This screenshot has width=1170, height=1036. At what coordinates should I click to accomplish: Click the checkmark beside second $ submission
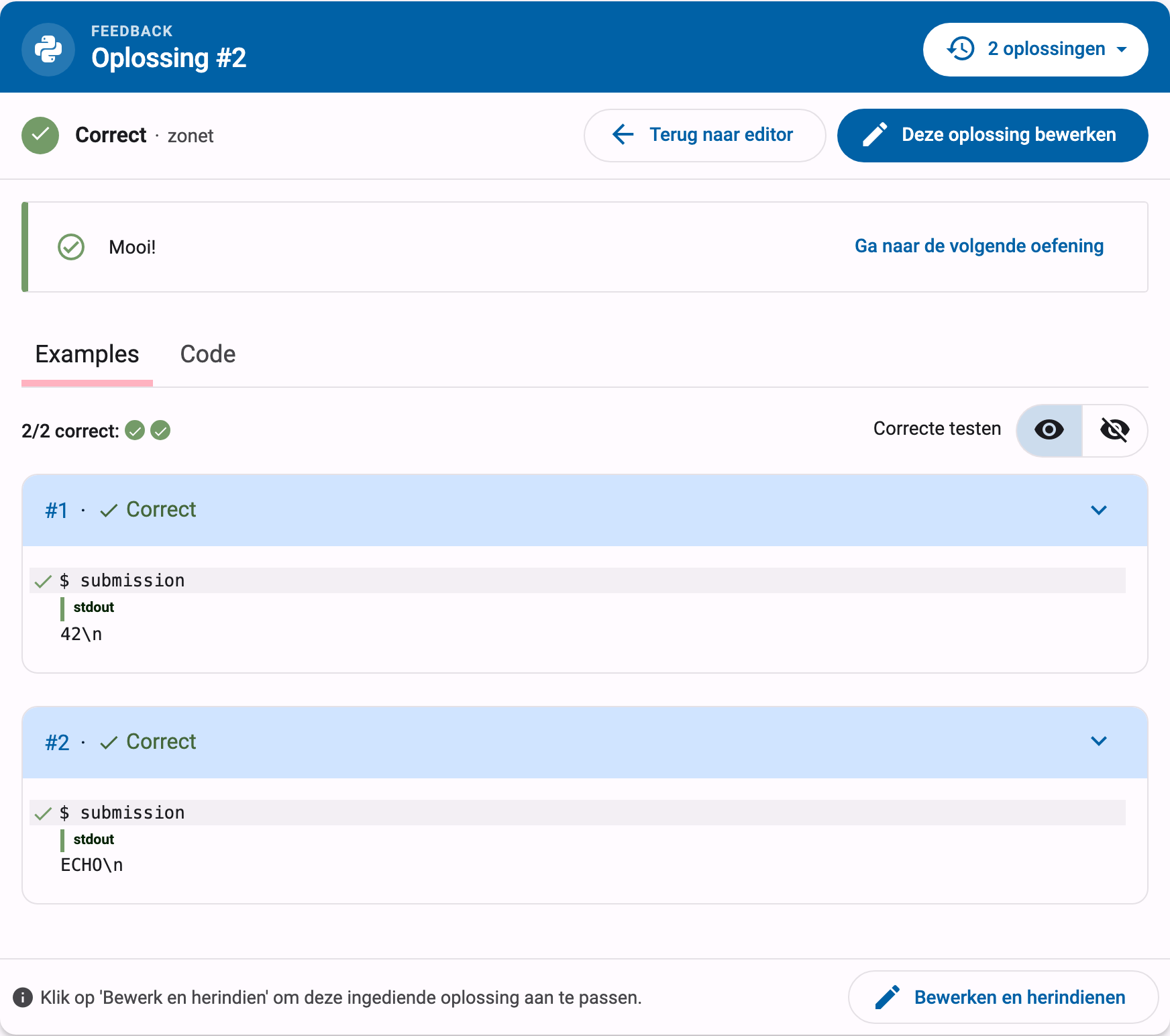43,813
